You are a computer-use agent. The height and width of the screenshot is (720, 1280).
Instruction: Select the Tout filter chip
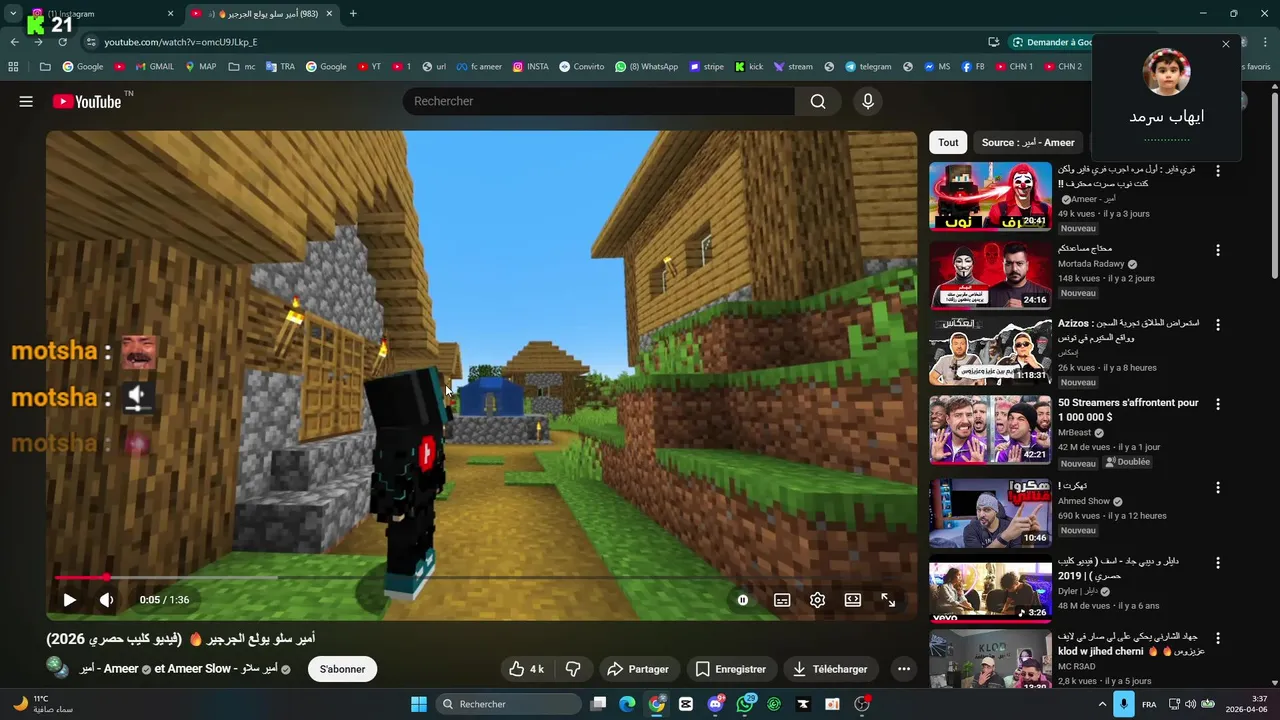[948, 142]
